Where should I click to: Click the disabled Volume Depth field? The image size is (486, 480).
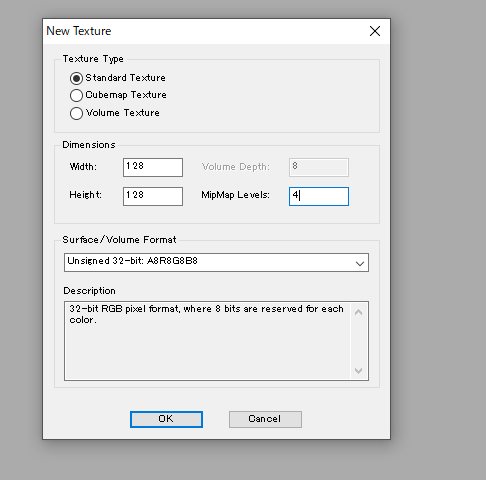point(319,167)
